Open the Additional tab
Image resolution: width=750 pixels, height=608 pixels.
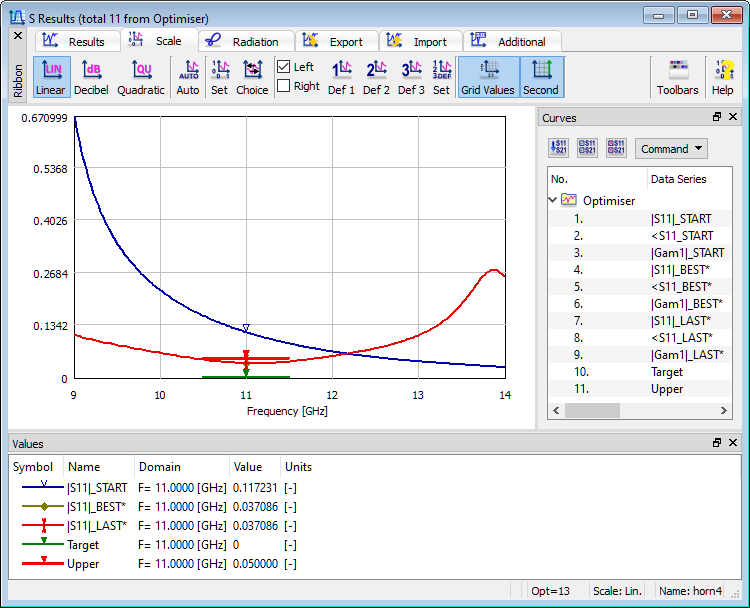tap(512, 42)
